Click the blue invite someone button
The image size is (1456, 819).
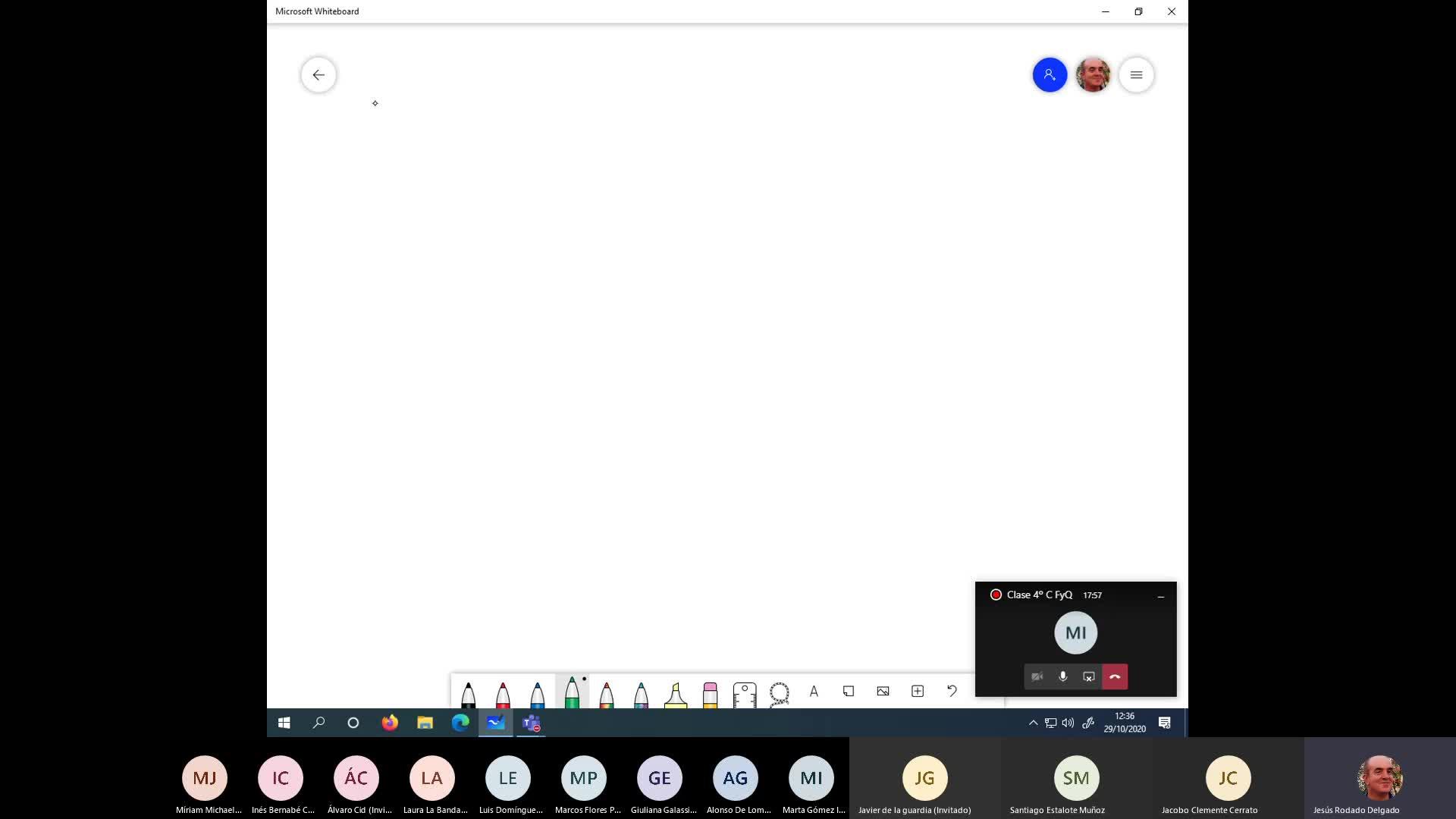(1050, 75)
